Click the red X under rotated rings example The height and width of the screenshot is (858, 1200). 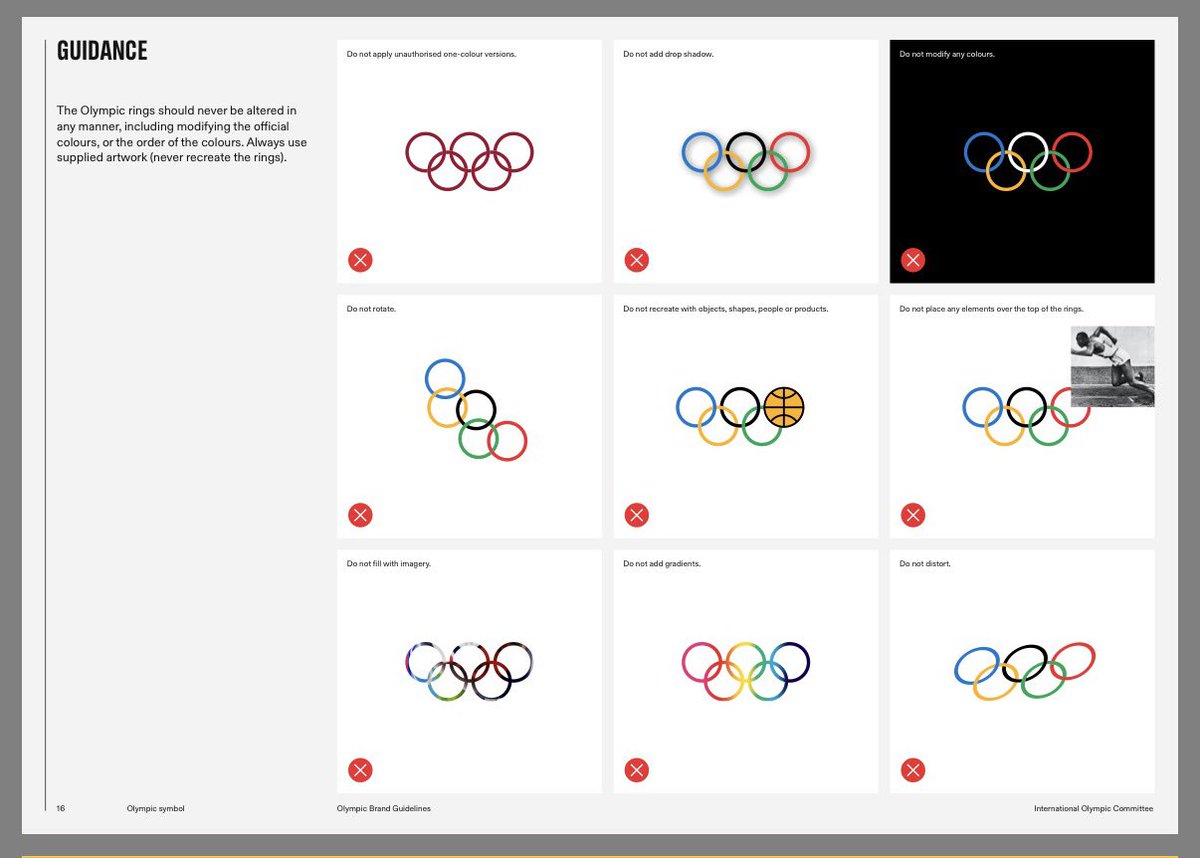360,515
